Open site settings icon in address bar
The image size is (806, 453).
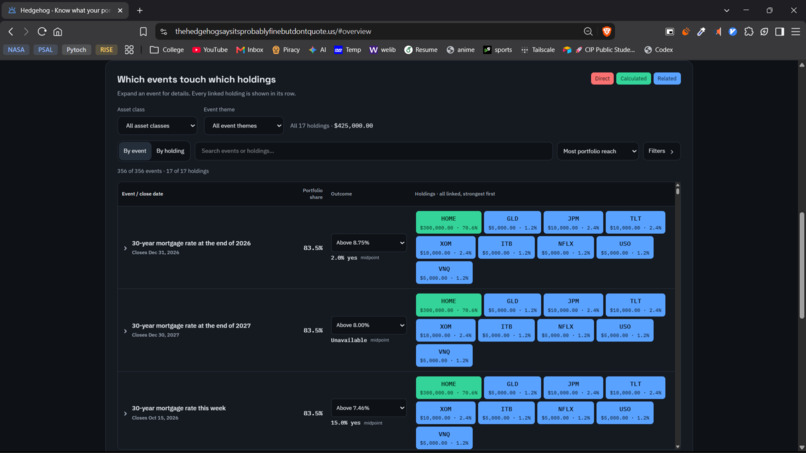pyautogui.click(x=163, y=31)
